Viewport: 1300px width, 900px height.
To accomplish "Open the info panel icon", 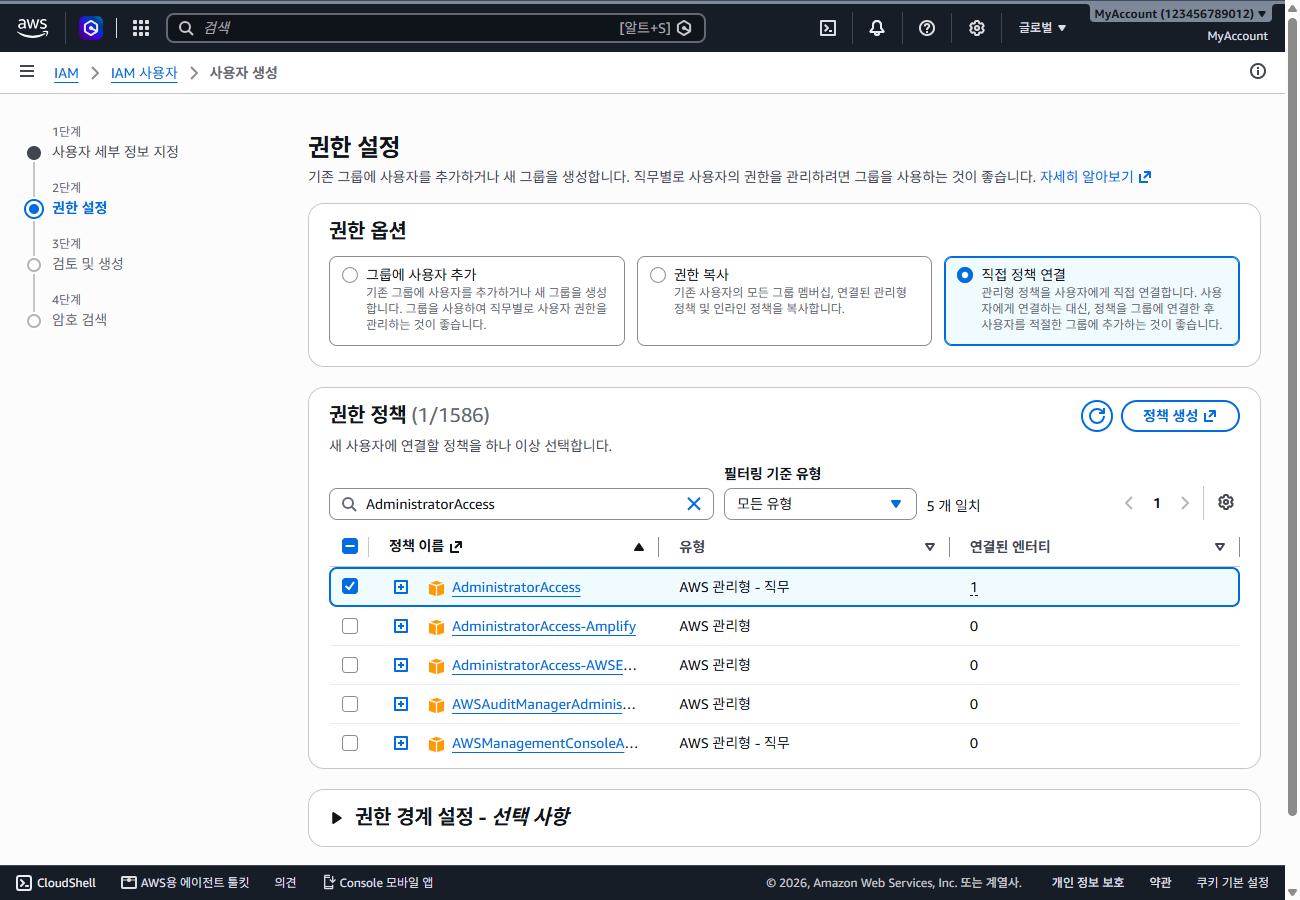I will (x=1258, y=71).
